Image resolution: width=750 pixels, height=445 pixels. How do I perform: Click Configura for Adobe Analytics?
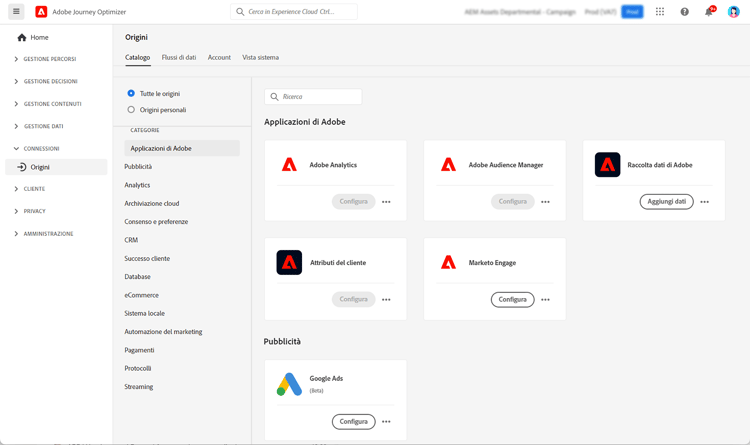(x=353, y=201)
